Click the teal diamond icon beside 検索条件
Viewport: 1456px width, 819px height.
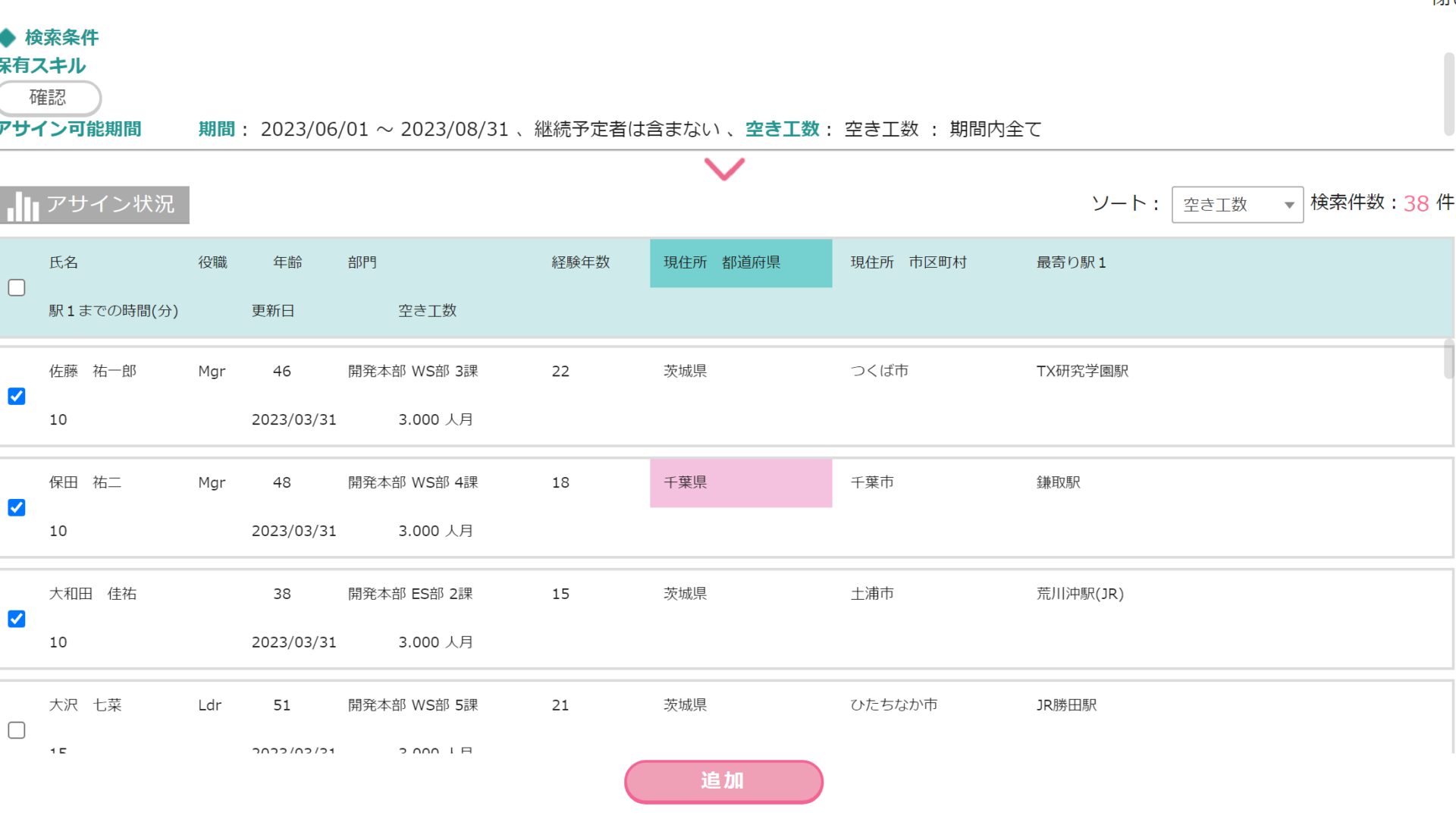pos(8,37)
